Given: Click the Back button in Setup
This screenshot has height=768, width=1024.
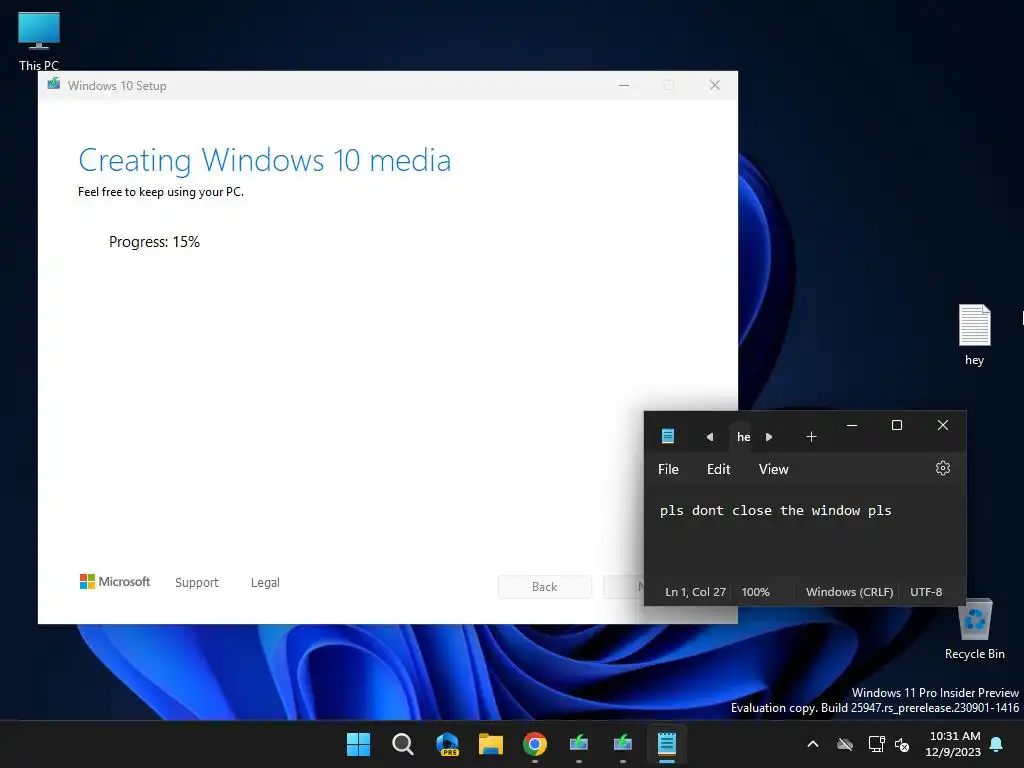Looking at the screenshot, I should click(x=545, y=586).
